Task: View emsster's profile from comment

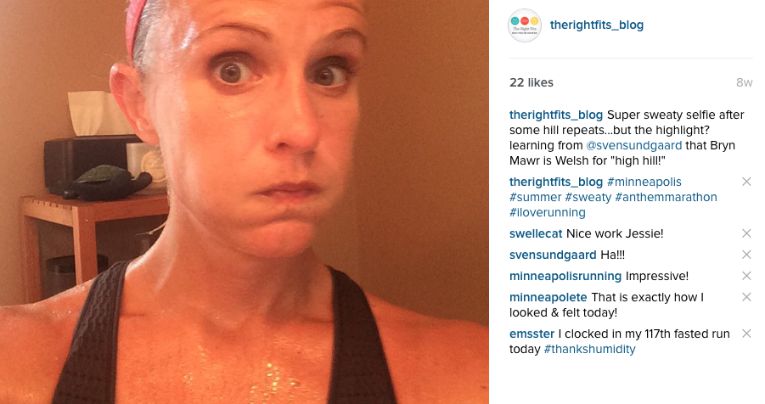Action: (532, 334)
